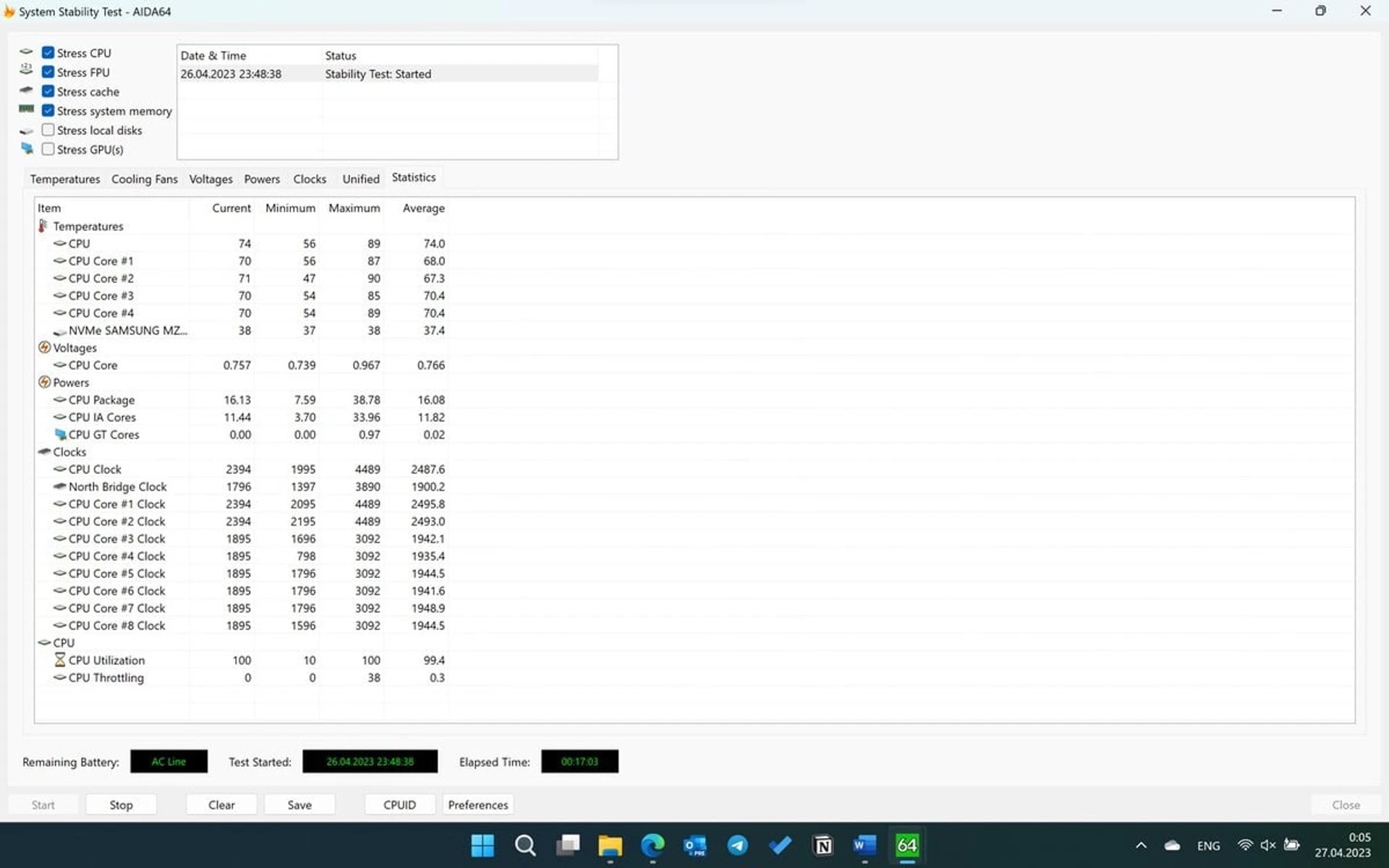
Task: Open Outlook from the taskbar
Action: [x=695, y=845]
